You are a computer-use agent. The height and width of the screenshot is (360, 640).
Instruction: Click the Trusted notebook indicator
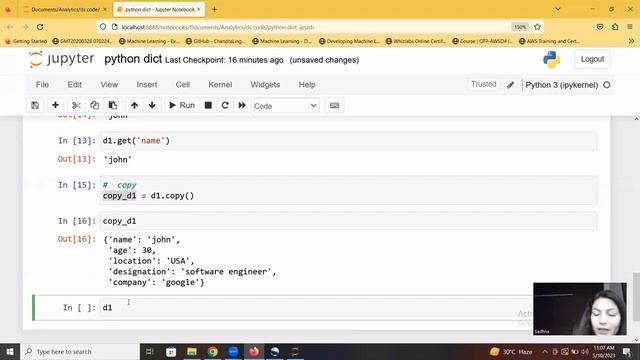(484, 84)
